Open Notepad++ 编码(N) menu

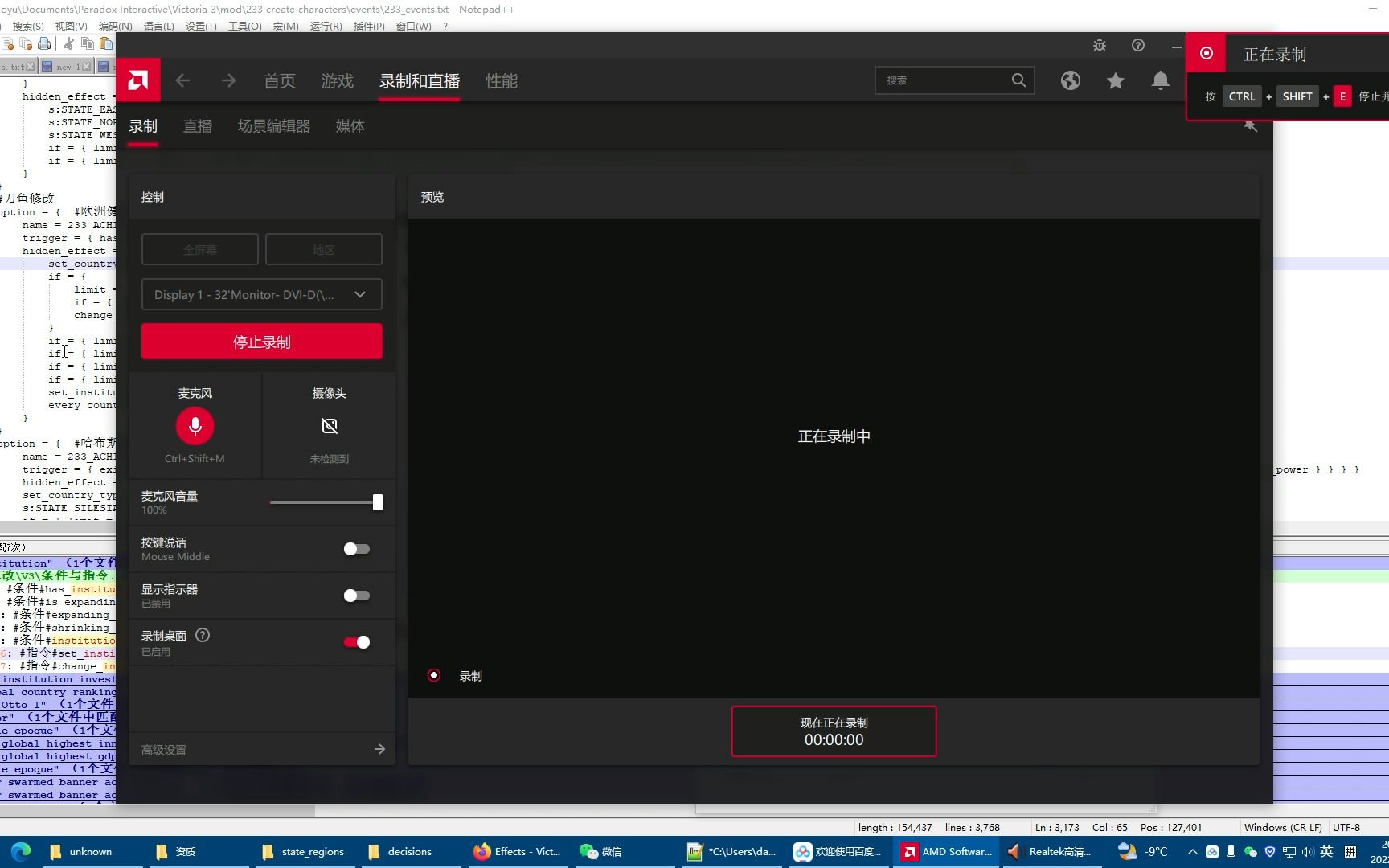pos(115,27)
